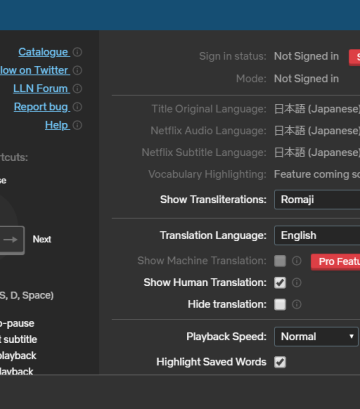Viewport: 360px width, 409px height.
Task: Click the Netflix Subtitle Language value Japanese
Action: 317,152
